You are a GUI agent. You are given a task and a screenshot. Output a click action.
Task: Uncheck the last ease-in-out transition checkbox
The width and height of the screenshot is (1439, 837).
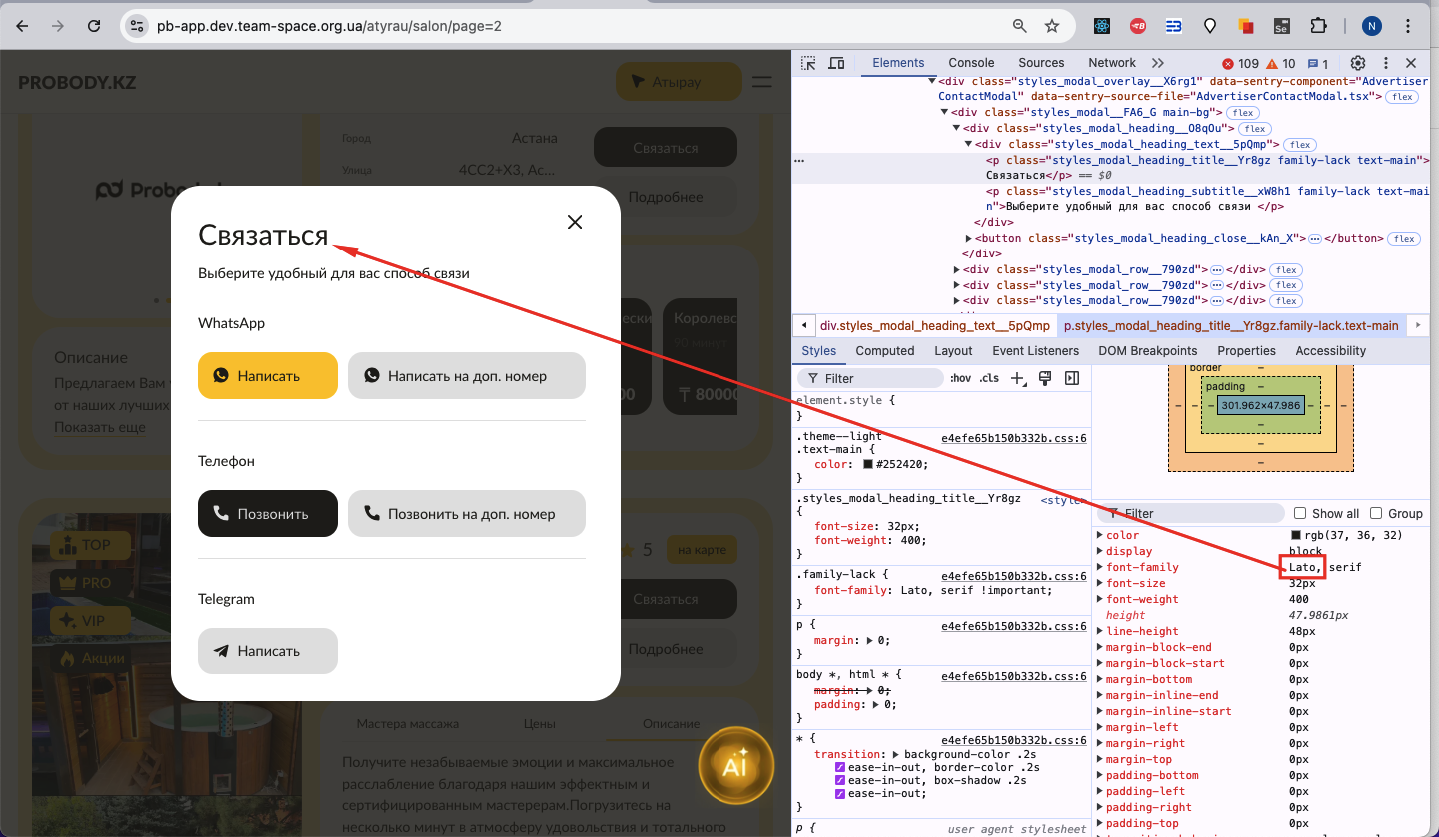[841, 794]
